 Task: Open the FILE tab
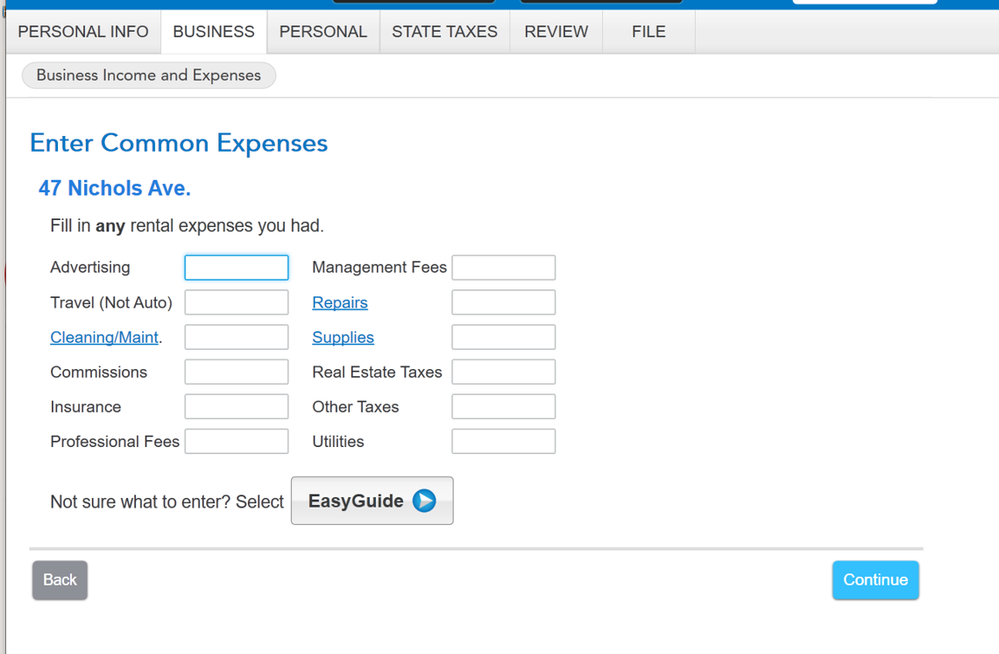[x=648, y=32]
